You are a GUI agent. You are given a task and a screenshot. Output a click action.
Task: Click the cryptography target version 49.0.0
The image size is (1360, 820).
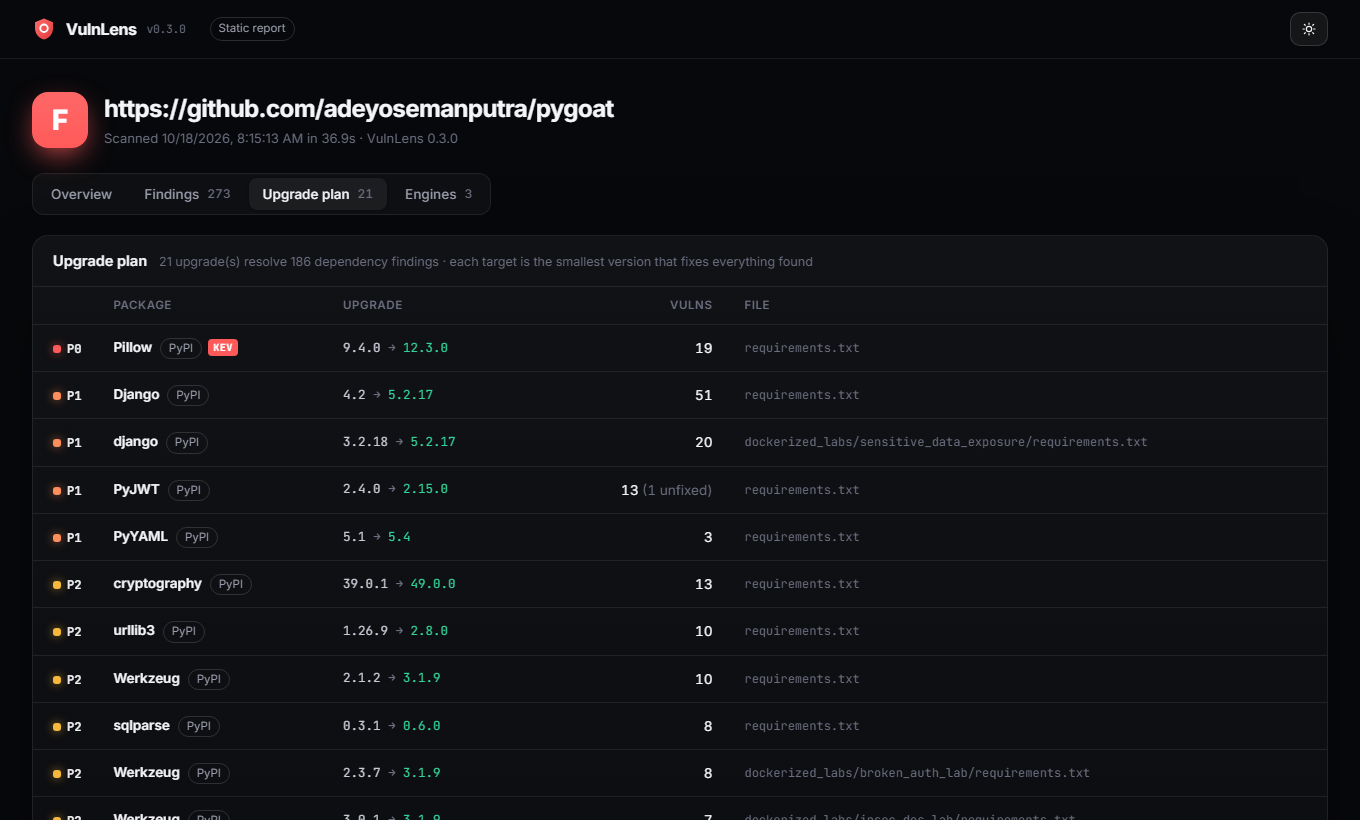(433, 584)
